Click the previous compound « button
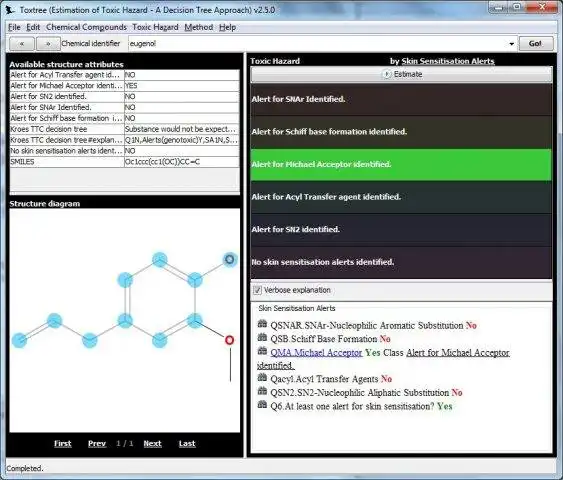Screen dimensions: 563x480 click(22, 43)
